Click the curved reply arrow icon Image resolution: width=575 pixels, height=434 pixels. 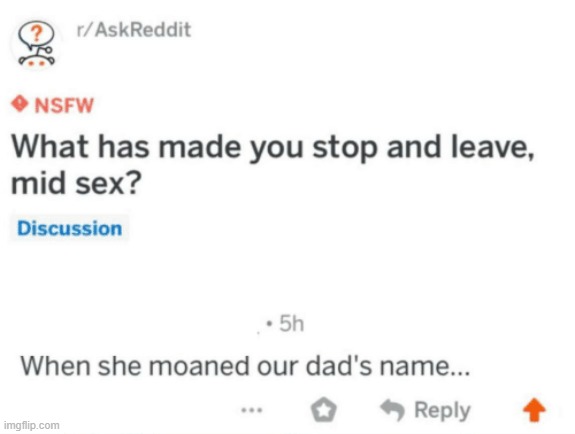[x=392, y=409]
